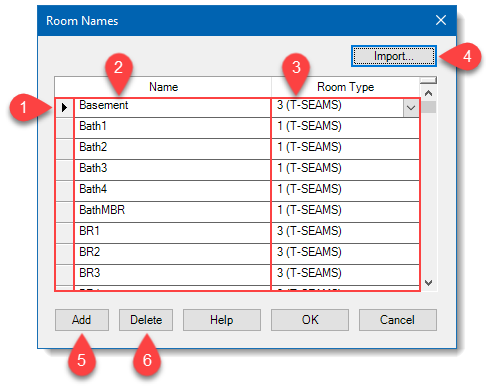The width and height of the screenshot is (488, 388).
Task: Confirm with the OK button
Action: [x=310, y=320]
